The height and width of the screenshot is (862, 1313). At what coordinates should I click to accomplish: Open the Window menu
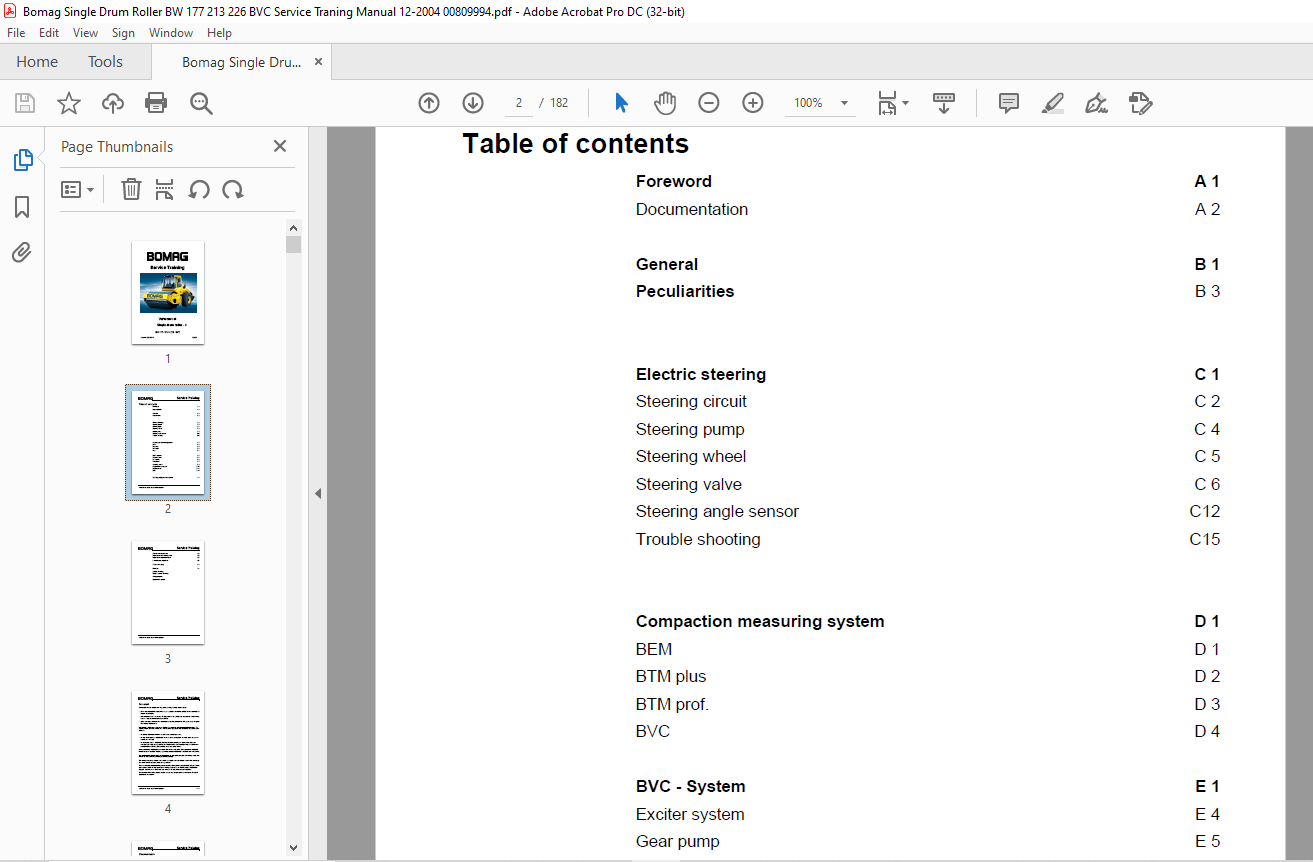tap(171, 33)
